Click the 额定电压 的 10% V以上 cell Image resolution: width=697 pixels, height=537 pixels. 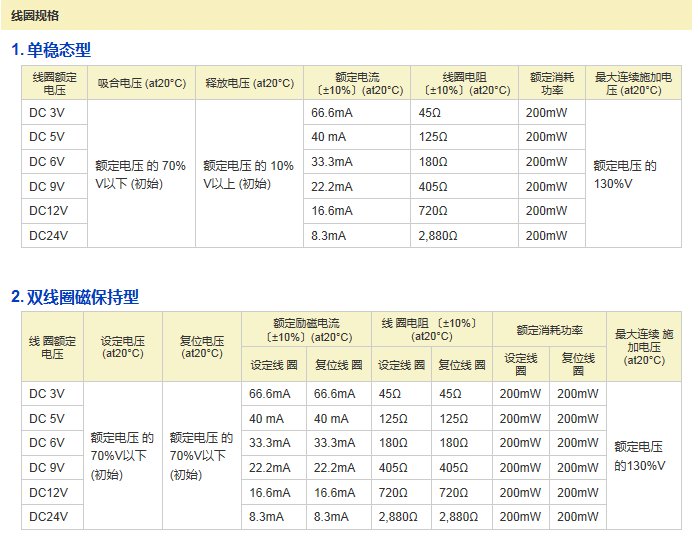[249, 174]
